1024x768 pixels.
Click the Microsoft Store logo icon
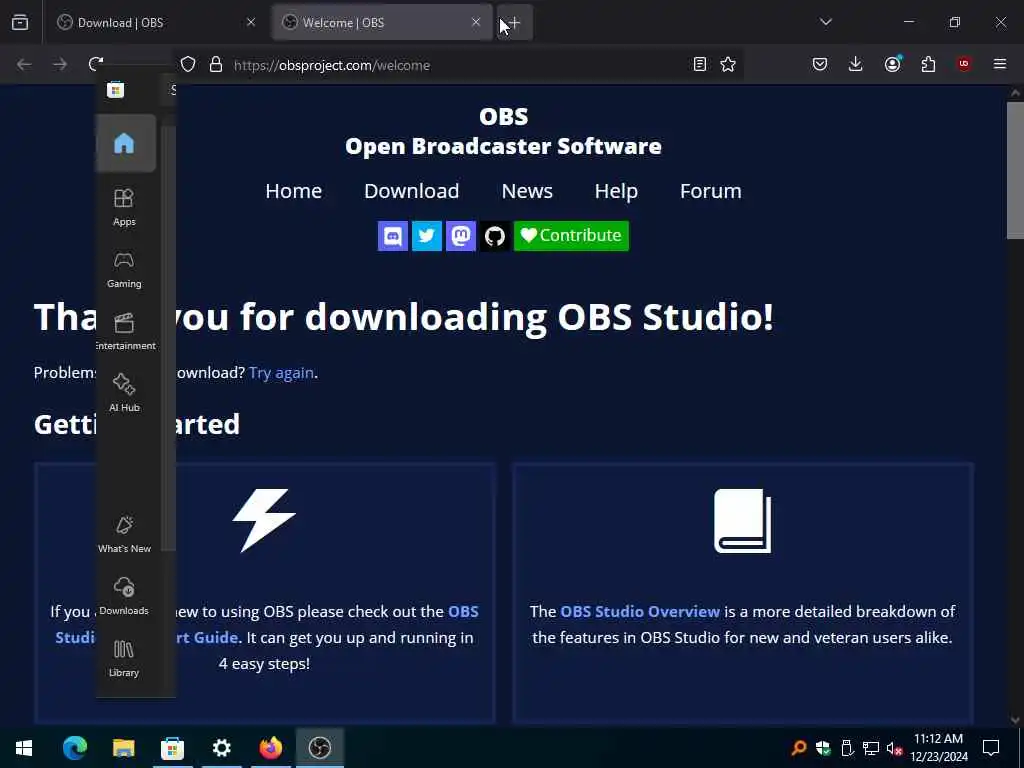pos(116,89)
